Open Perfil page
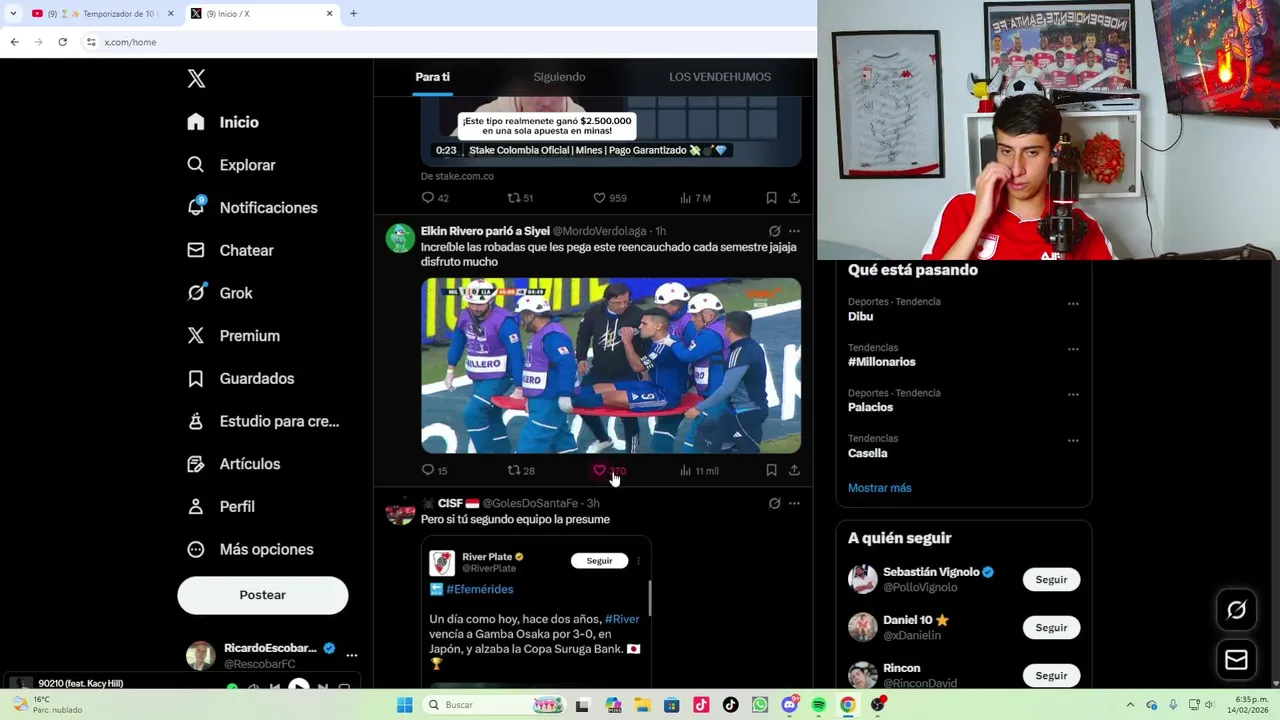Viewport: 1280px width, 720px height. [x=221, y=506]
